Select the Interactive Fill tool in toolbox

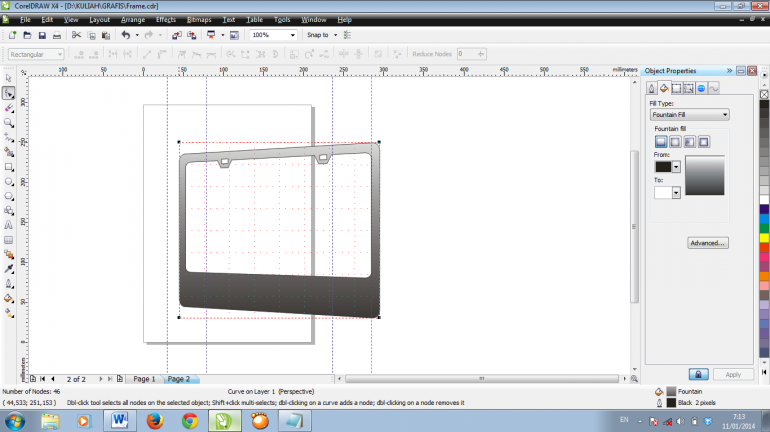tap(8, 313)
